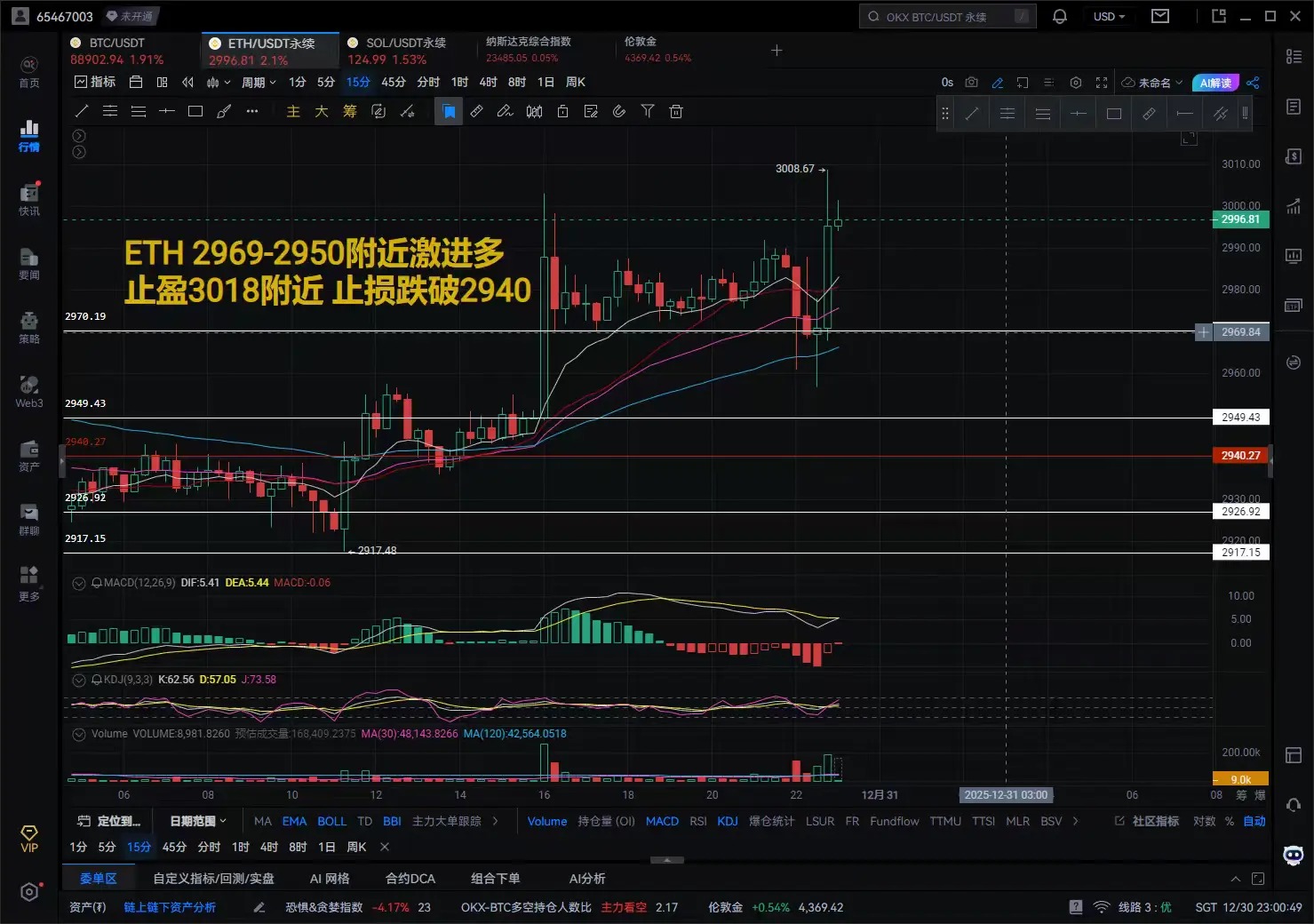This screenshot has height=924, width=1314.
Task: Toggle the EMA indicator
Action: (294, 821)
